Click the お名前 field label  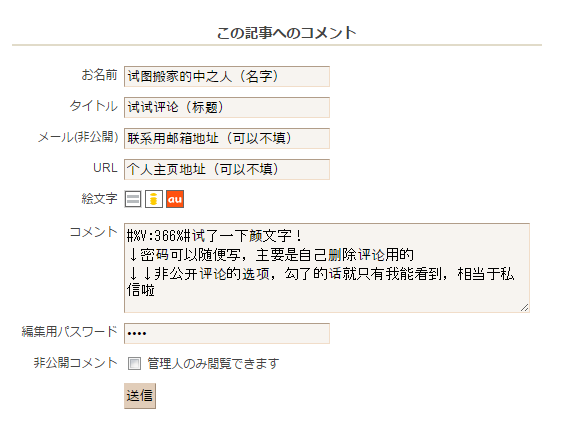(99, 75)
